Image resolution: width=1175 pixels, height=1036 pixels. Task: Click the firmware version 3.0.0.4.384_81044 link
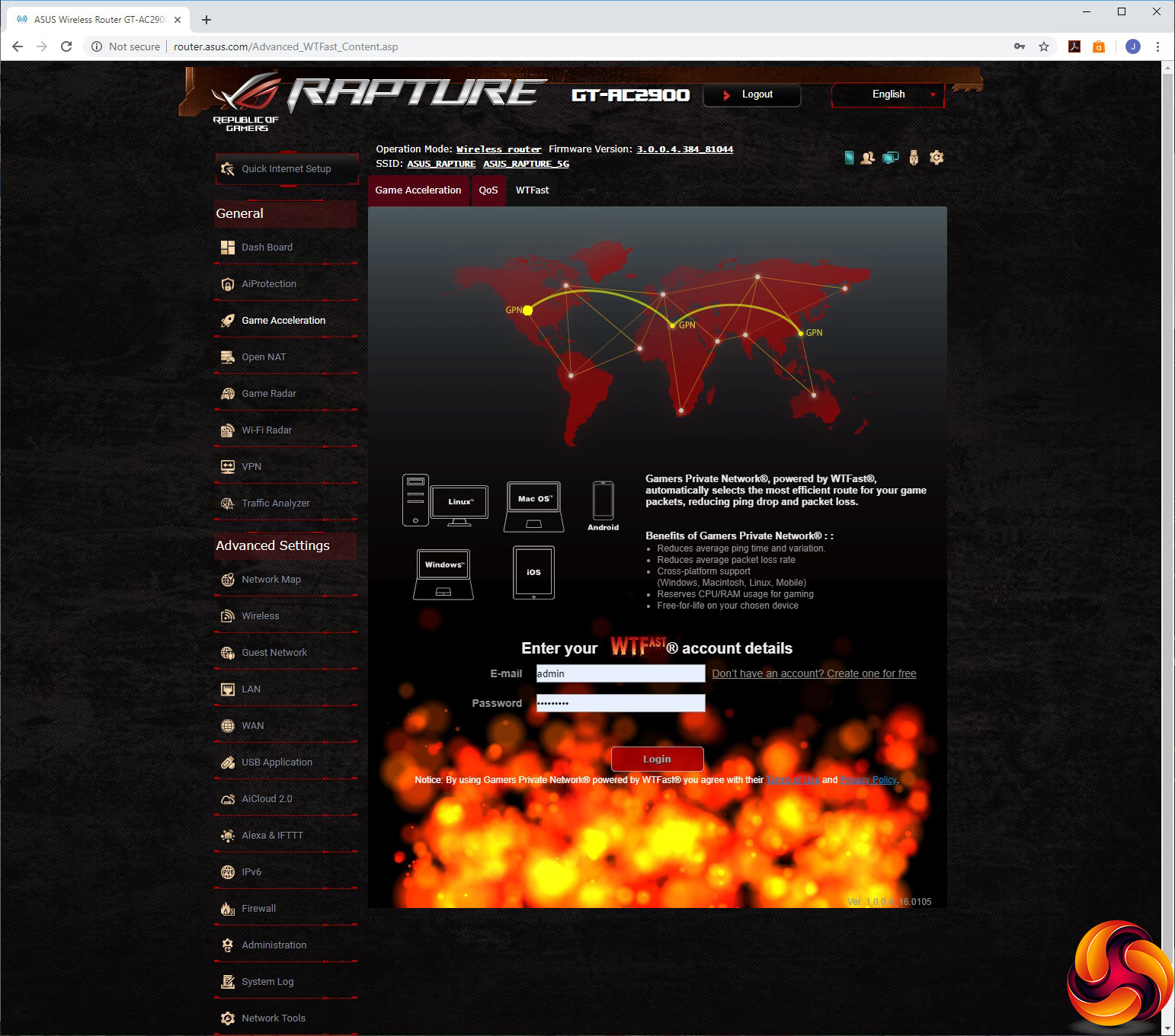[685, 149]
